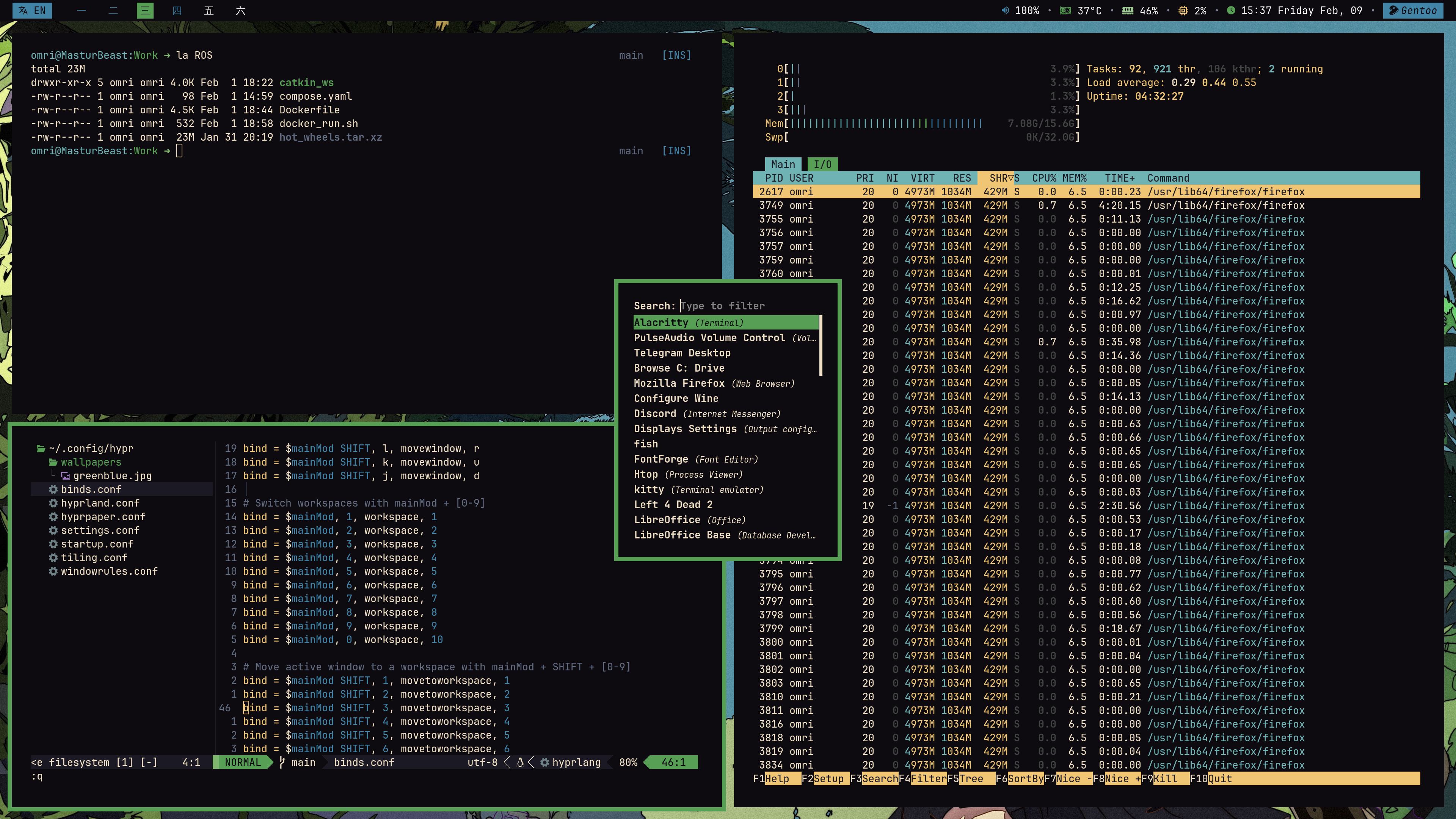The width and height of the screenshot is (1456, 819).
Task: Click the GPU temperature 37°C icon
Action: pos(1065,10)
